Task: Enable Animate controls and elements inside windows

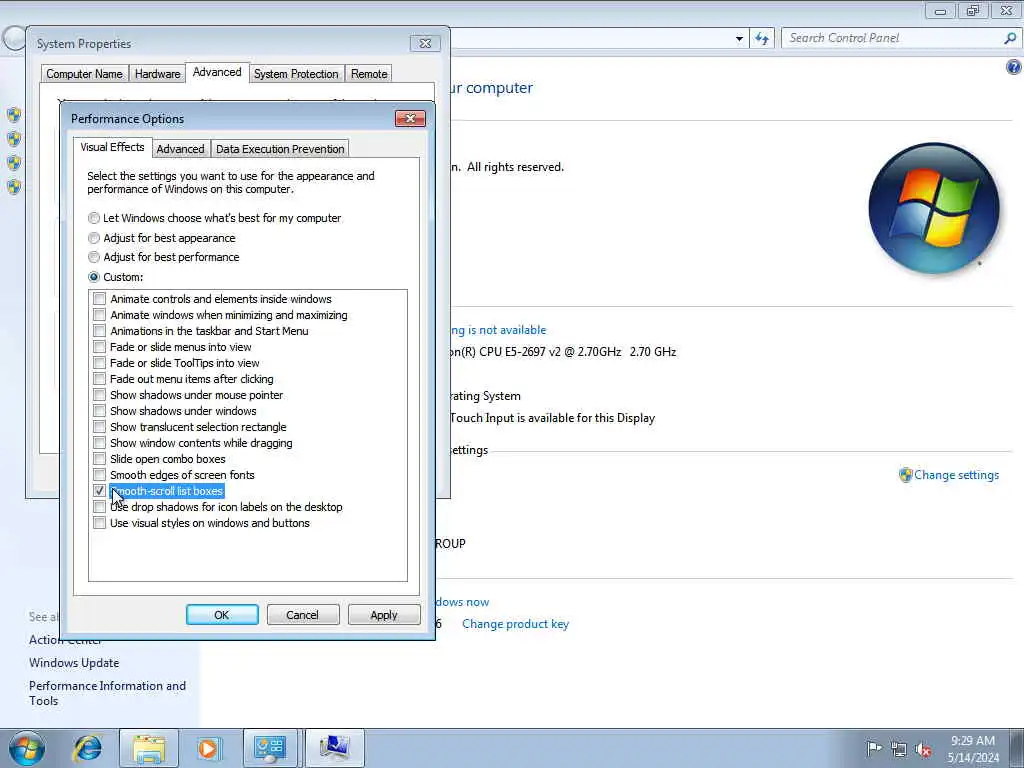Action: [x=99, y=299]
